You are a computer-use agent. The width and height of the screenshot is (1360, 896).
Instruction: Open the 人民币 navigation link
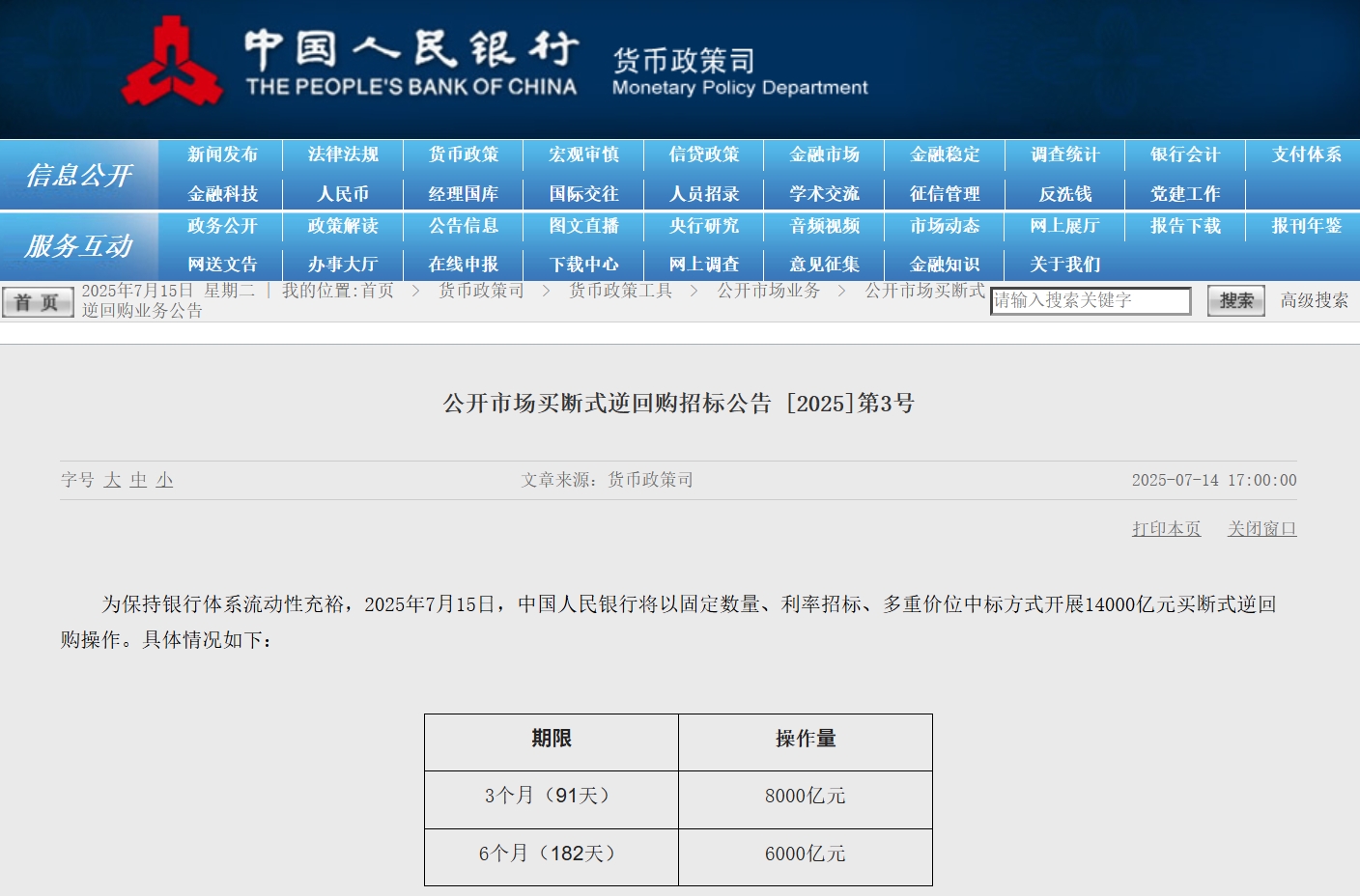(344, 194)
